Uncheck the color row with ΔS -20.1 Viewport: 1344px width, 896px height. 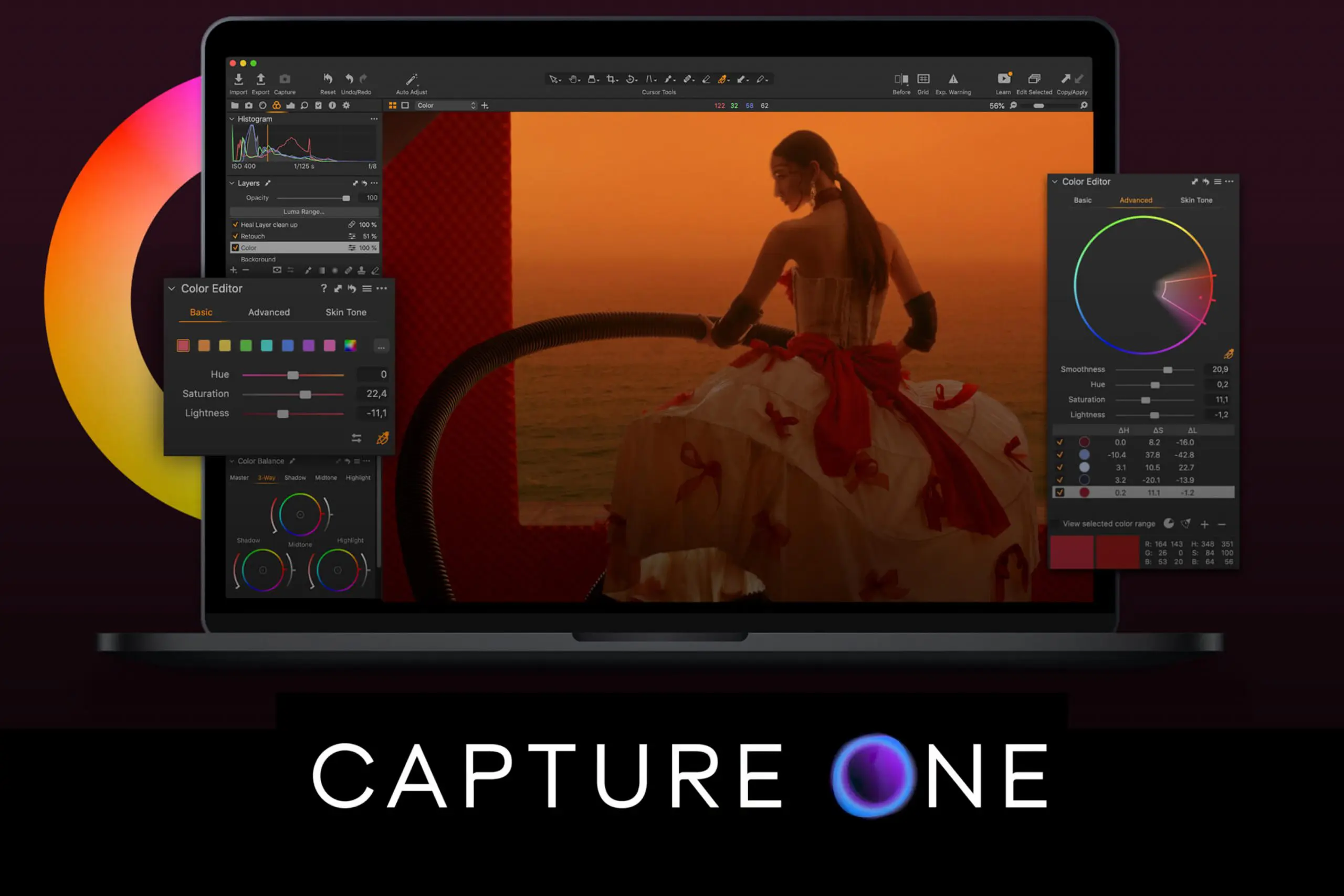click(1060, 480)
